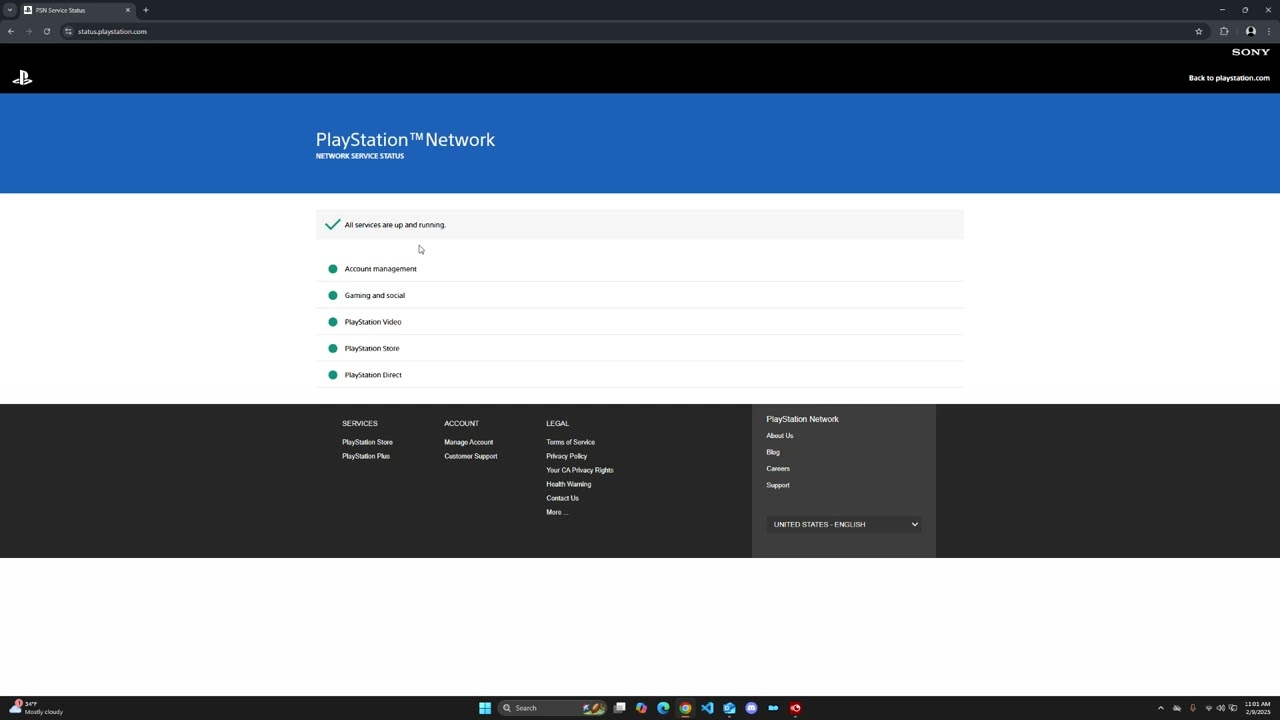Click the green status dot for PlayStation Direct
Viewport: 1280px width, 720px height.
(x=333, y=375)
